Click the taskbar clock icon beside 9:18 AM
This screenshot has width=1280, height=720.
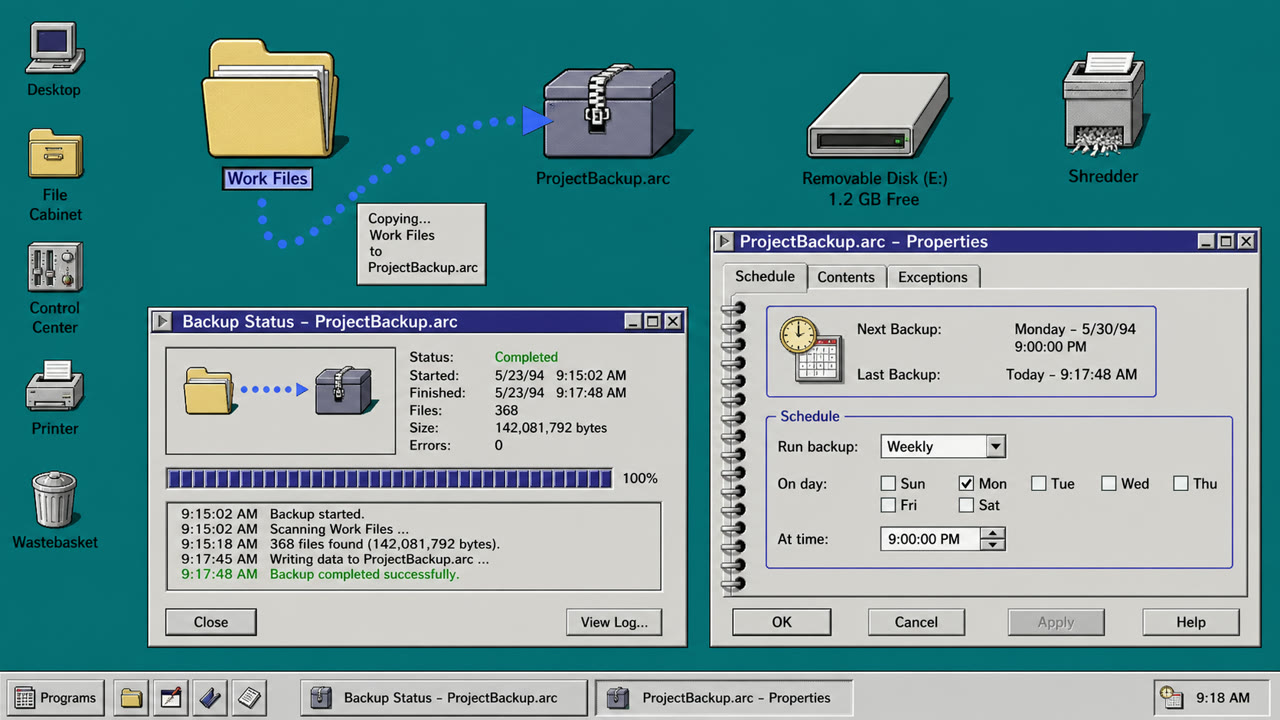pyautogui.click(x=1170, y=697)
